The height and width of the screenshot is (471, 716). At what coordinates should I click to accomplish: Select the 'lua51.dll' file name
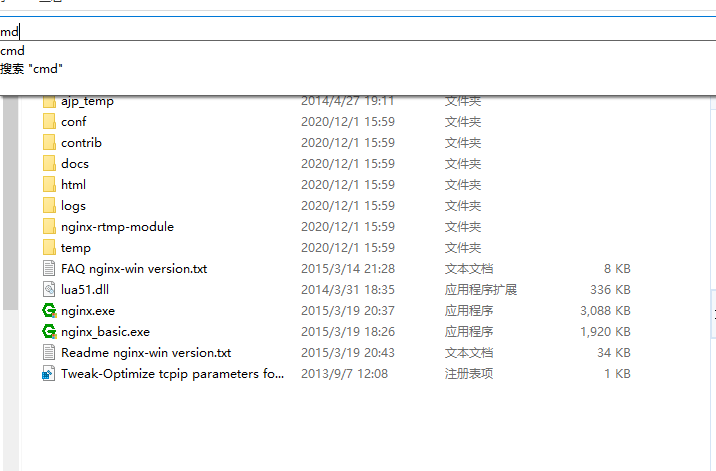[x=85, y=290]
